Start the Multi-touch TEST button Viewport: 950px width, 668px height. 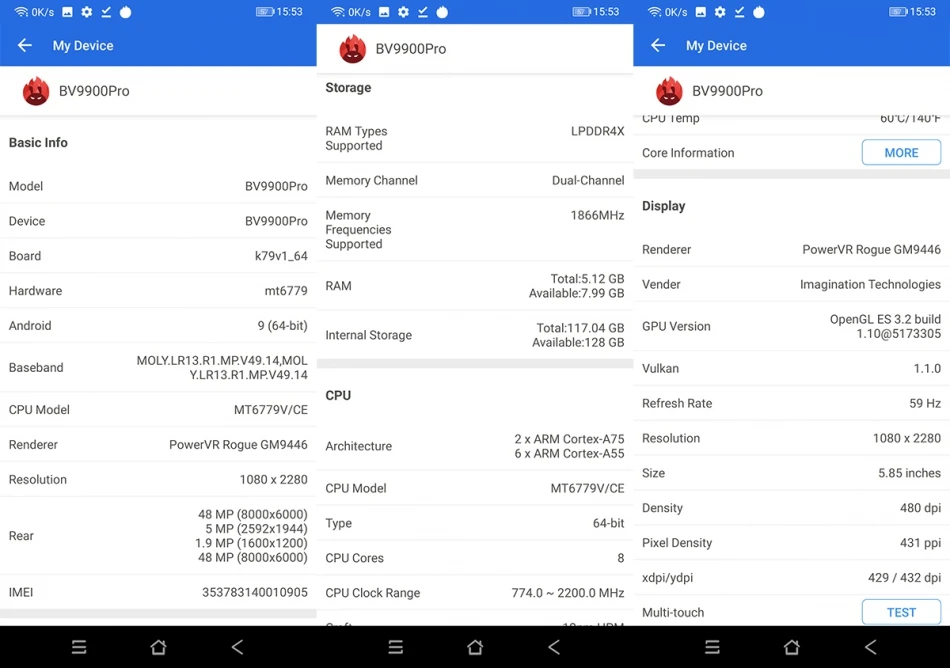(x=901, y=612)
